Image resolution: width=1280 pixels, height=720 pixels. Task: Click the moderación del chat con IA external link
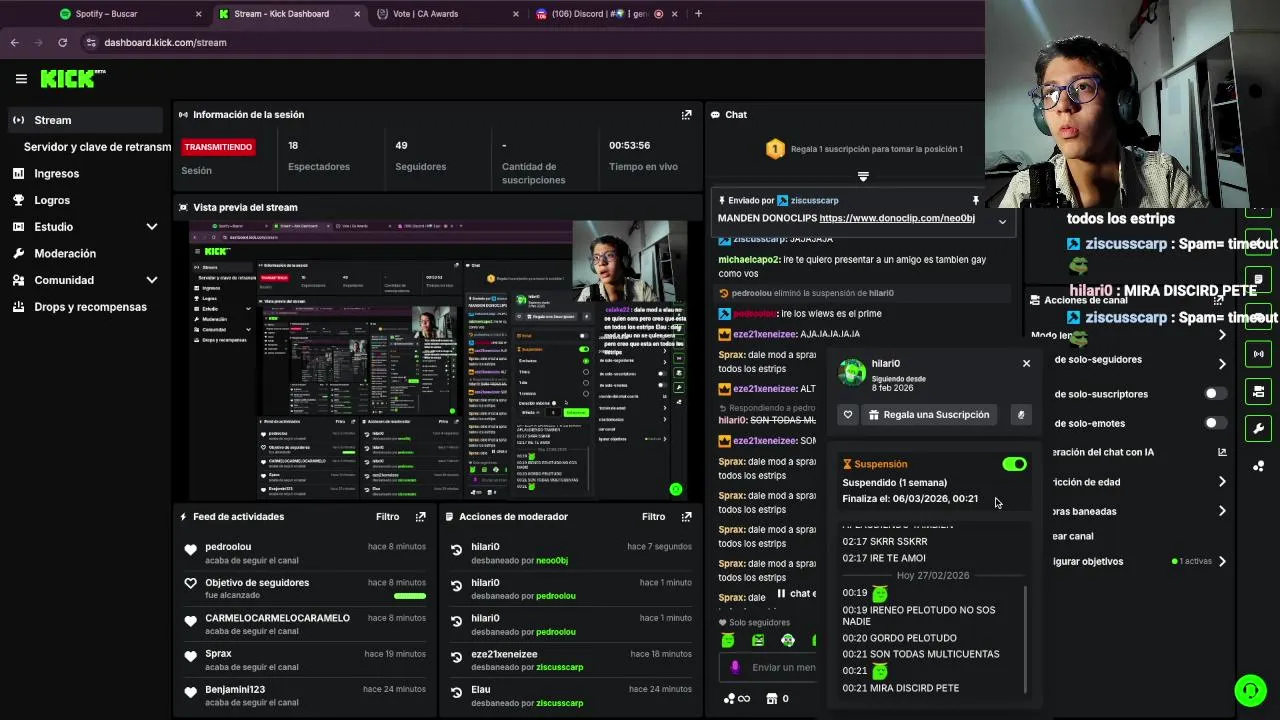(x=1222, y=452)
